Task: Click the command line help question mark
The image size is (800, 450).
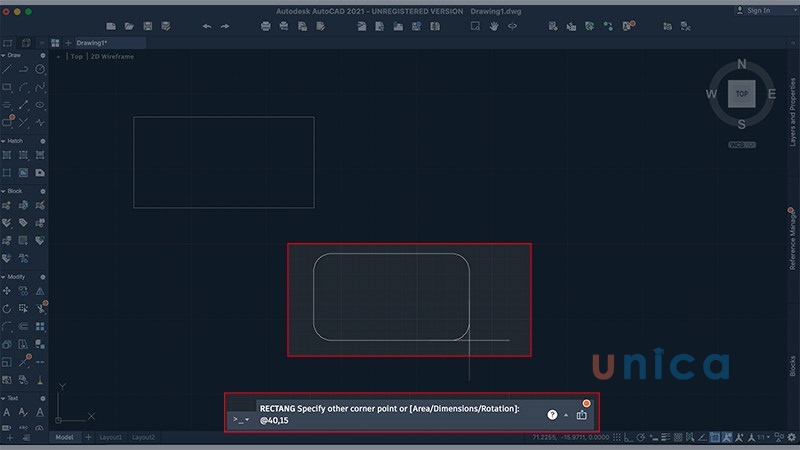Action: tap(552, 415)
